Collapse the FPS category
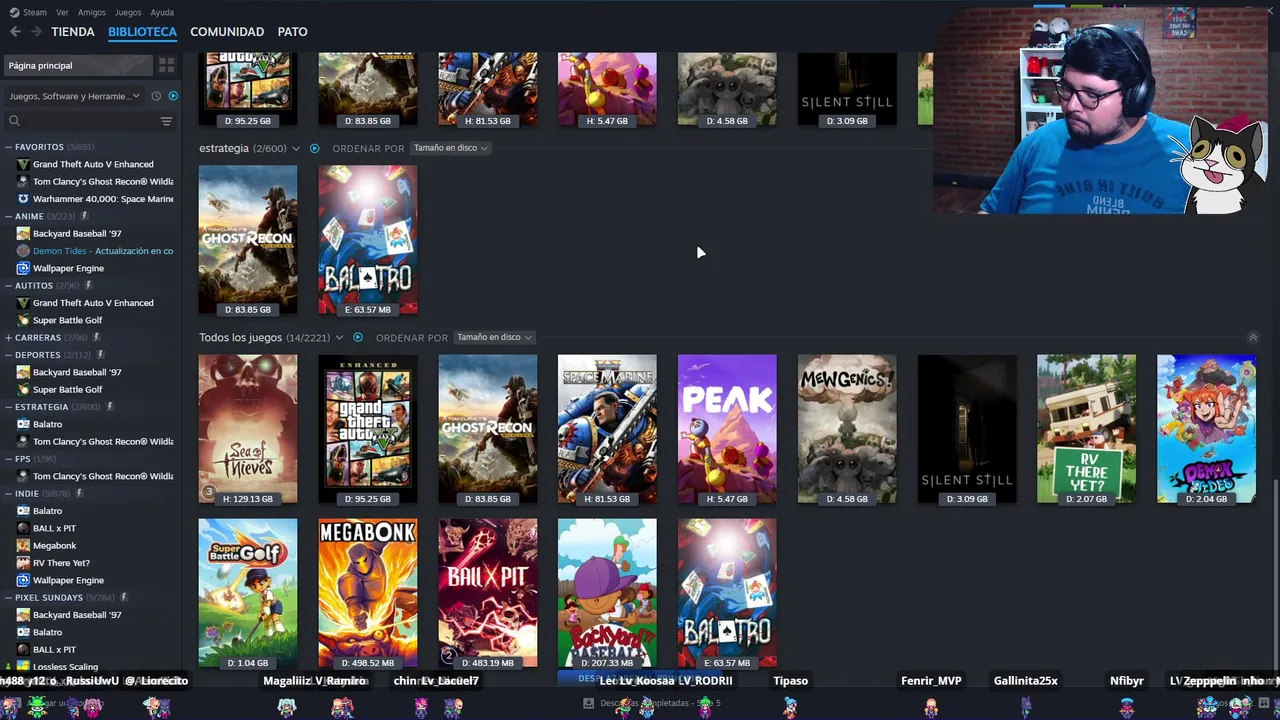Screen dimensions: 1280x720 (x=8, y=459)
